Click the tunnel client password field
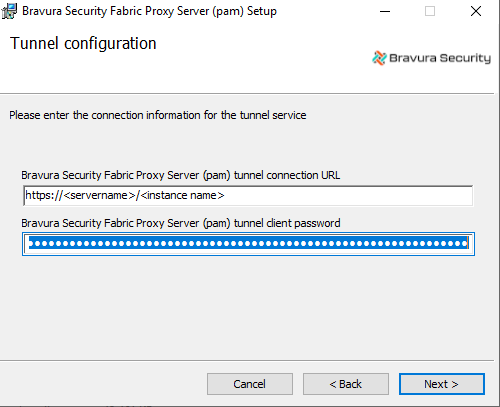This screenshot has height=407, width=500. pos(248,244)
